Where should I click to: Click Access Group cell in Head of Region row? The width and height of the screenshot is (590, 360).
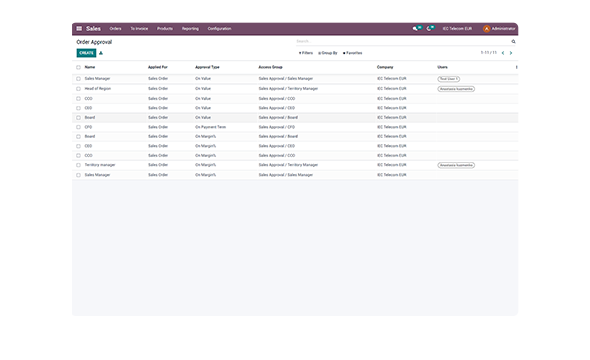click(288, 89)
